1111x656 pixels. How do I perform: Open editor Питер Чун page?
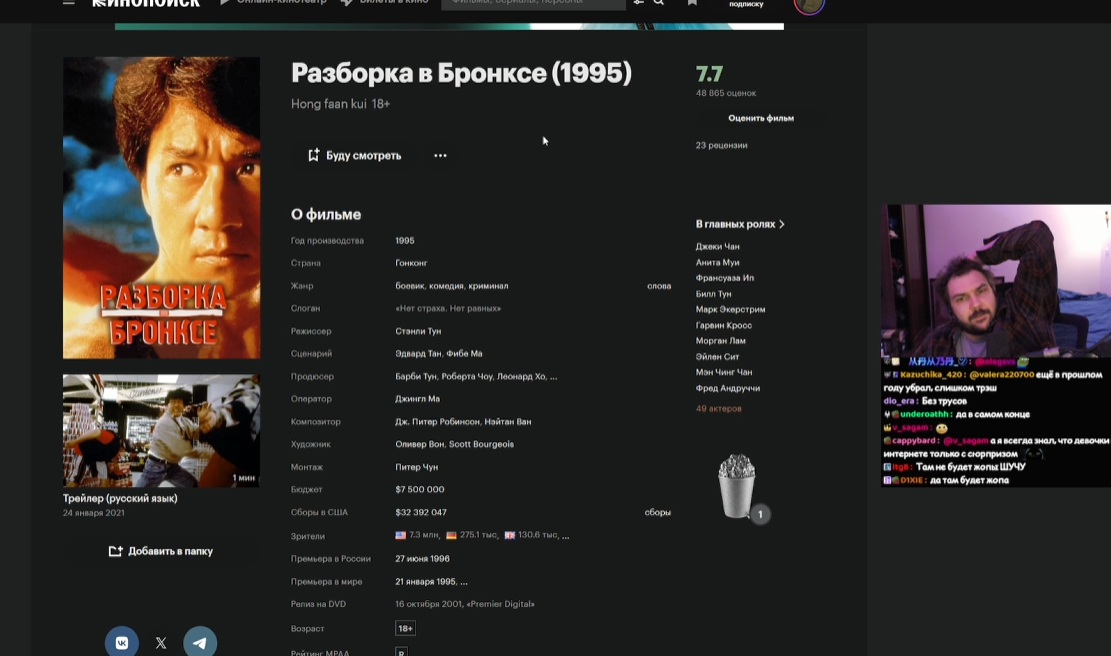(x=417, y=467)
